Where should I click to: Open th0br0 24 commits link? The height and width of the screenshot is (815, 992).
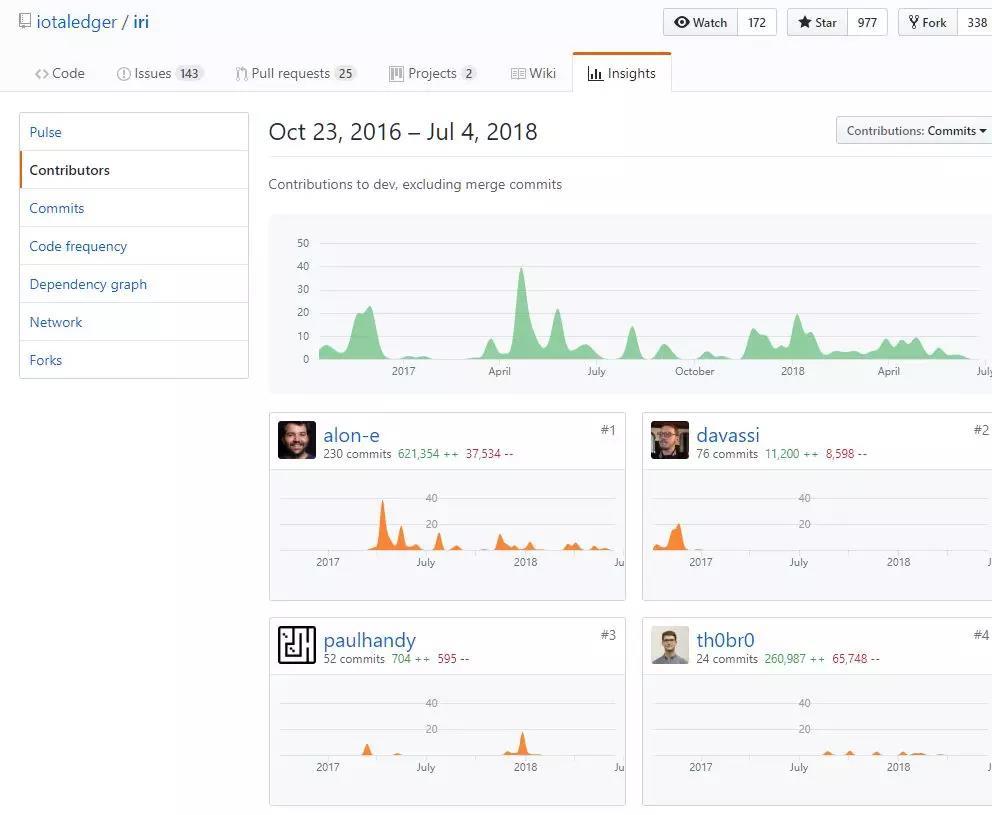pos(727,659)
